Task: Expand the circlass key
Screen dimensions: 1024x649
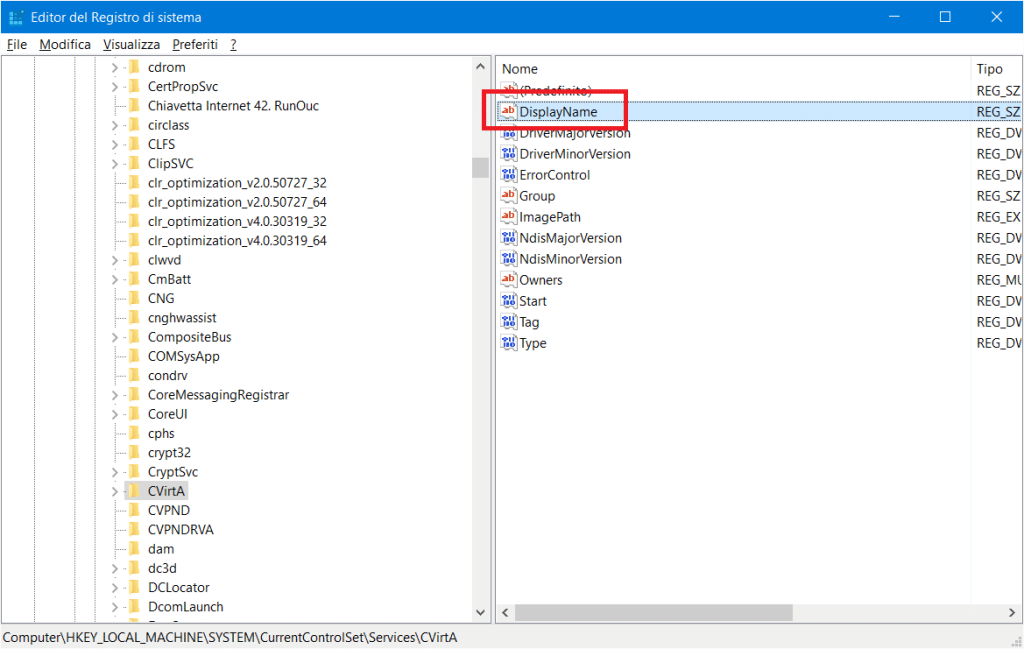Action: click(115, 125)
